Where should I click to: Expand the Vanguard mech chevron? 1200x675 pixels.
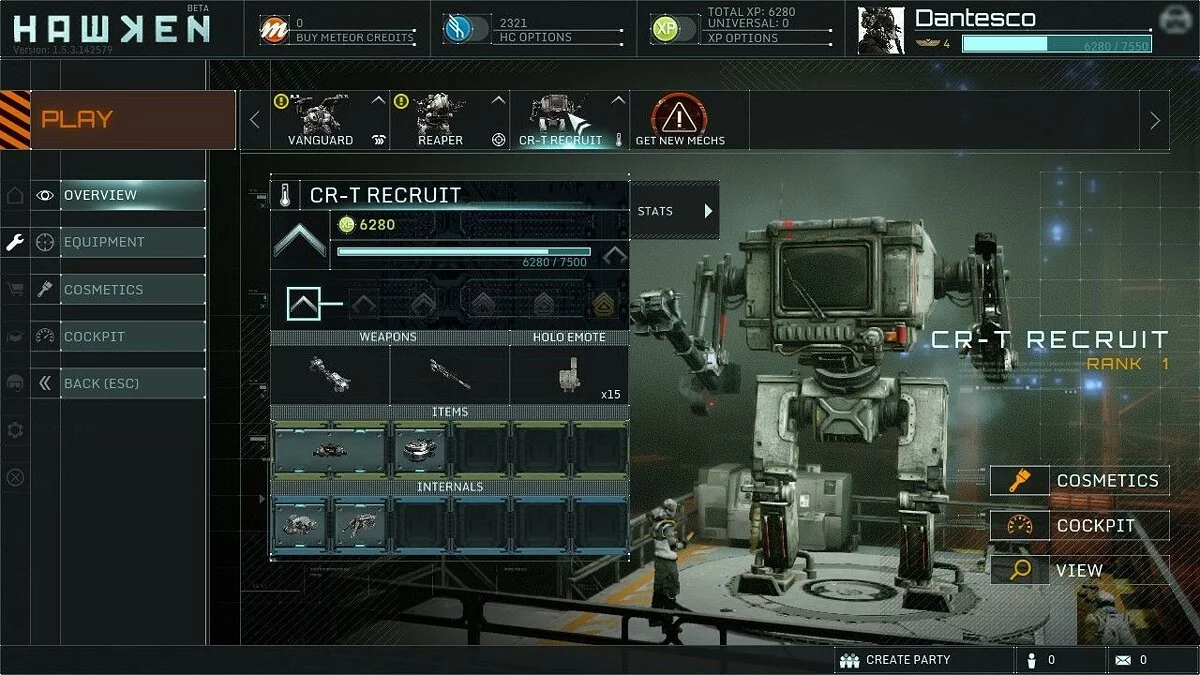click(x=378, y=100)
